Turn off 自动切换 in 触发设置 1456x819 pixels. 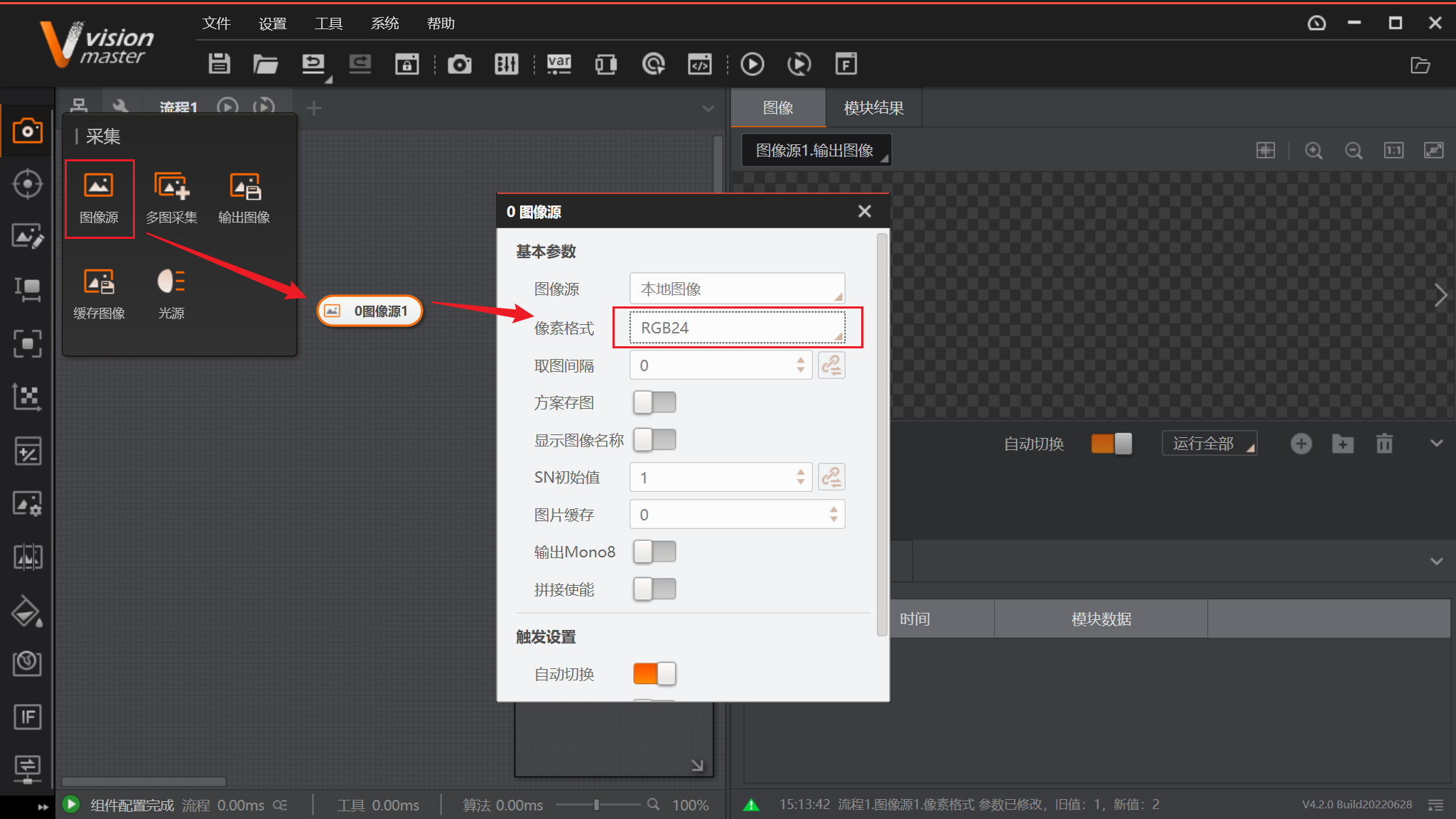click(654, 673)
